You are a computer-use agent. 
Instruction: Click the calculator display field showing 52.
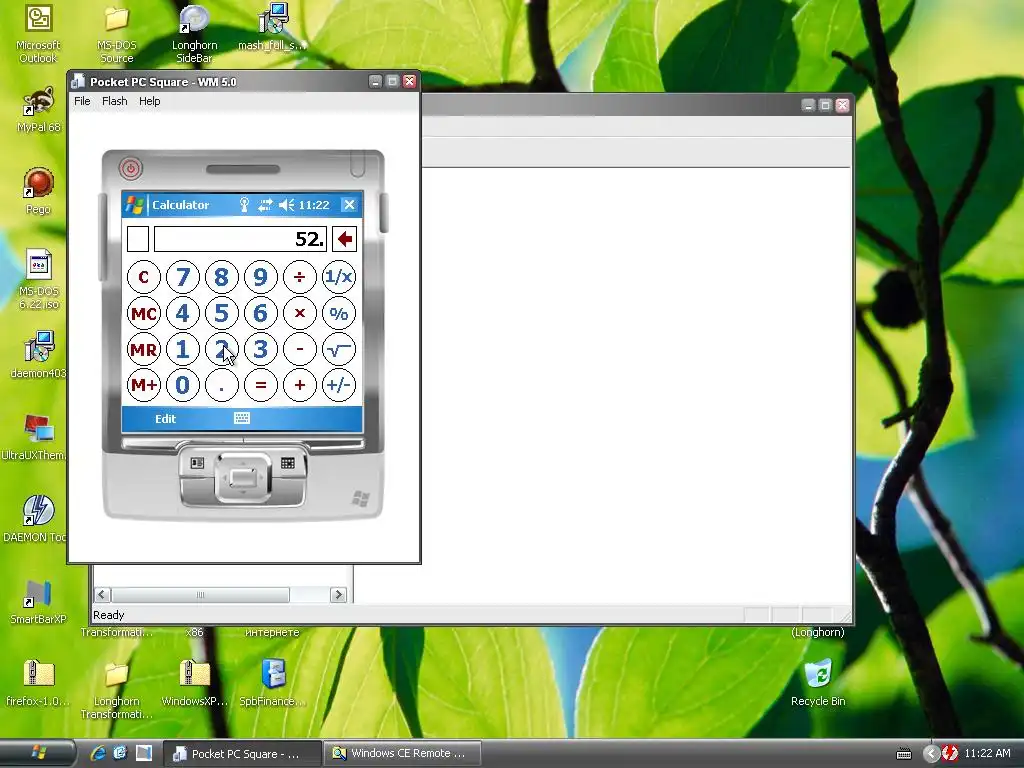pos(240,239)
